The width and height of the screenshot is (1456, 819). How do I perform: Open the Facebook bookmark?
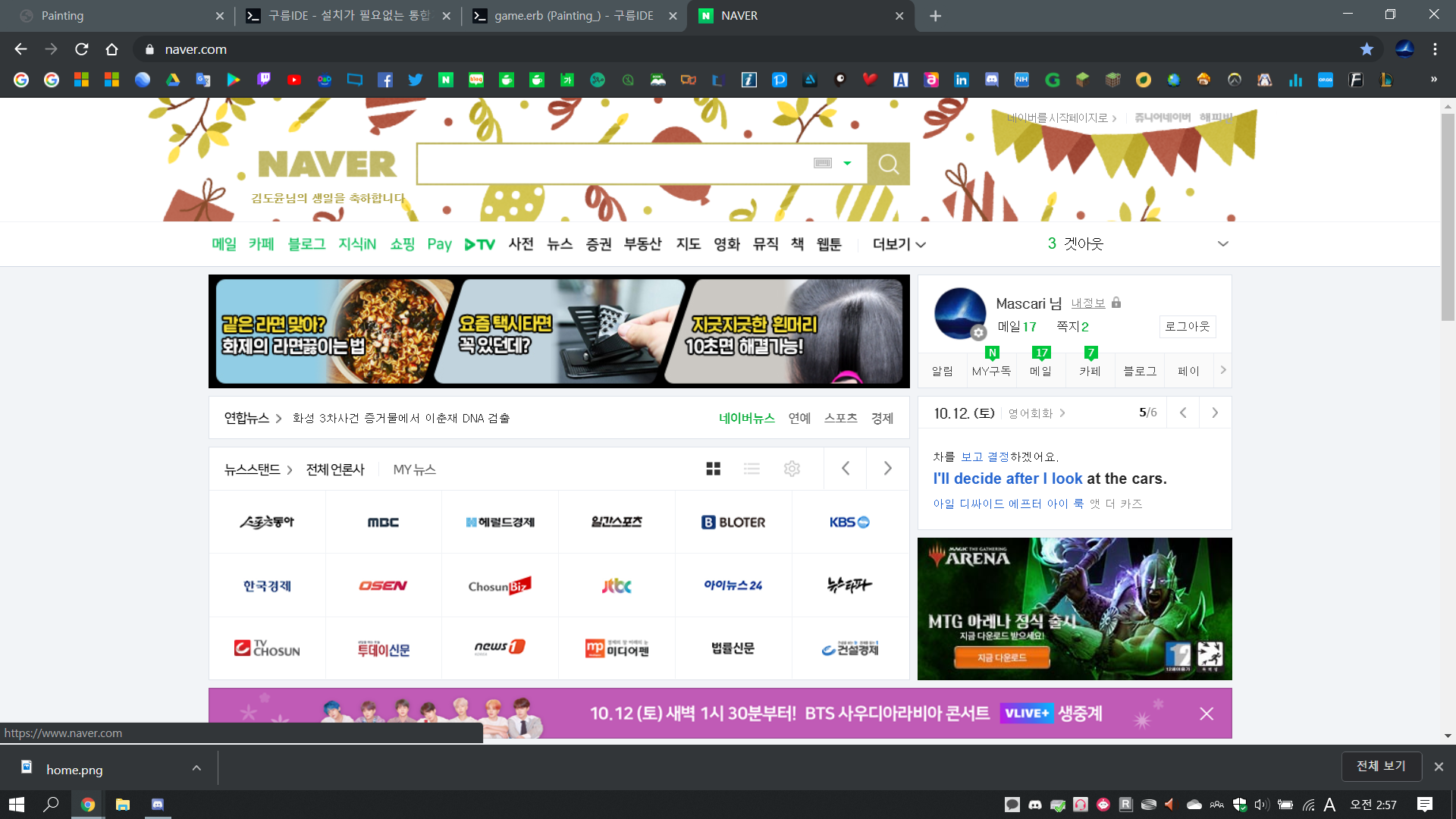pos(385,80)
